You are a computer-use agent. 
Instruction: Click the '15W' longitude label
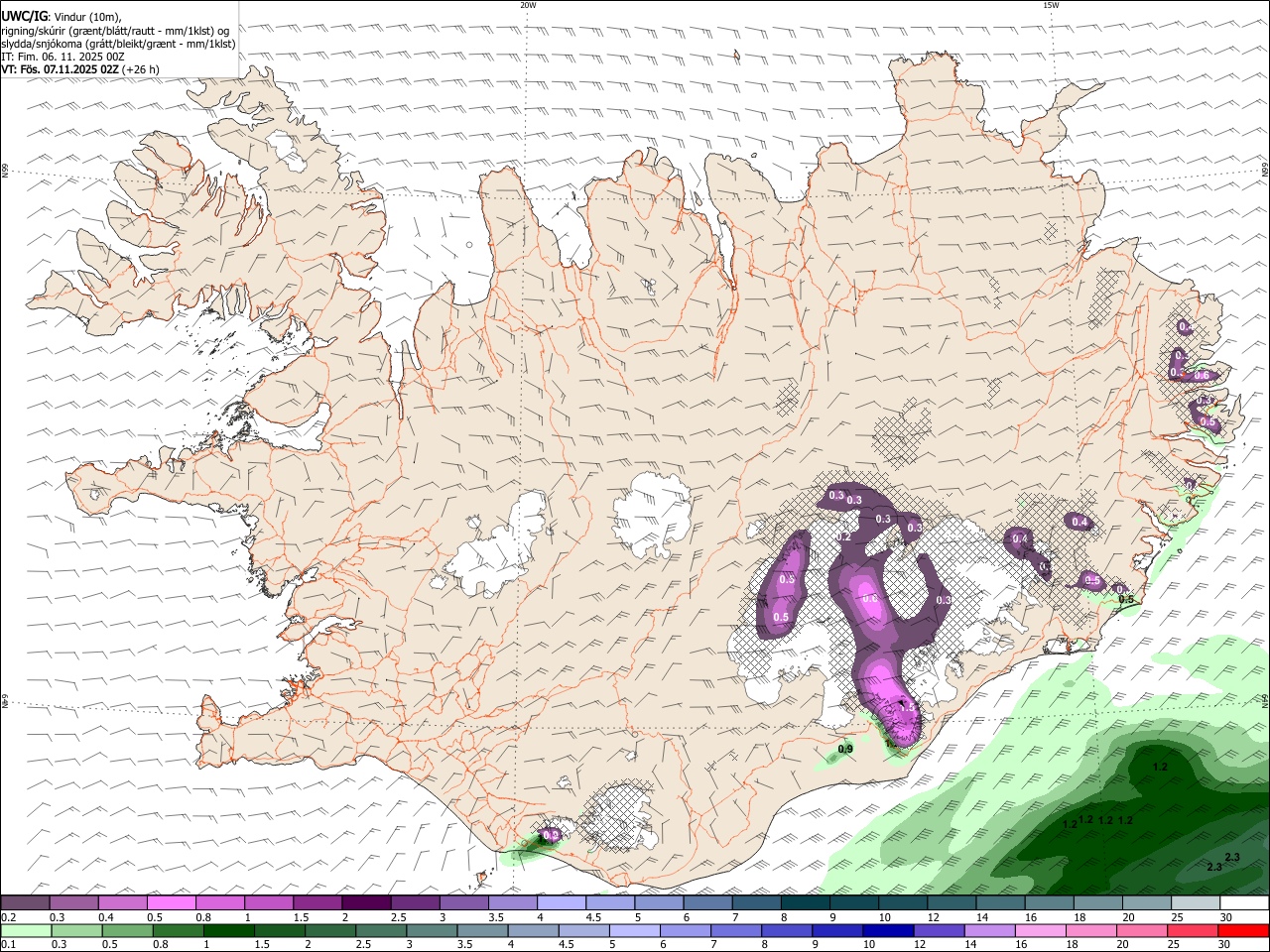(1051, 5)
